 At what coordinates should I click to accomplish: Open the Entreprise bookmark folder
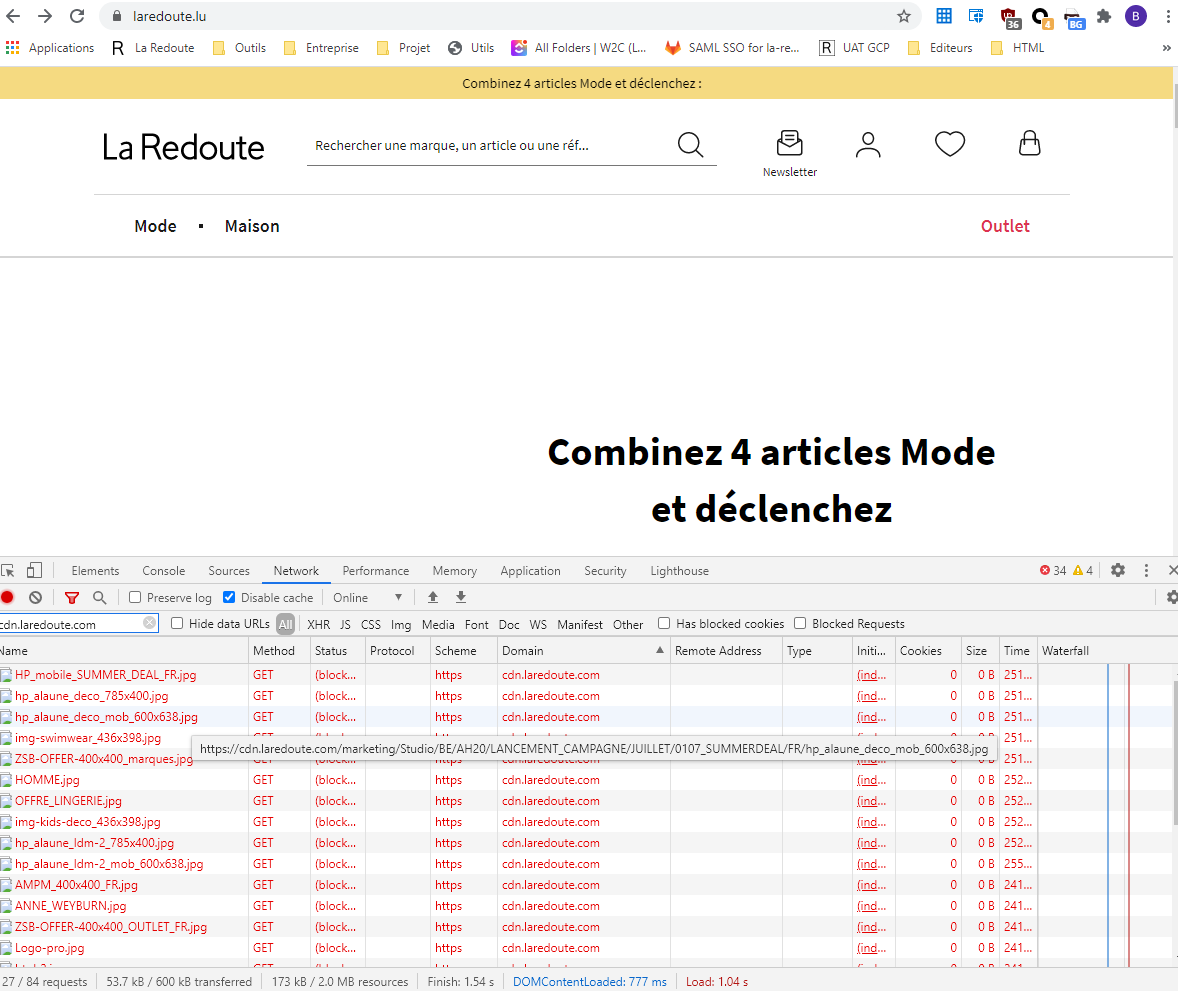click(322, 47)
